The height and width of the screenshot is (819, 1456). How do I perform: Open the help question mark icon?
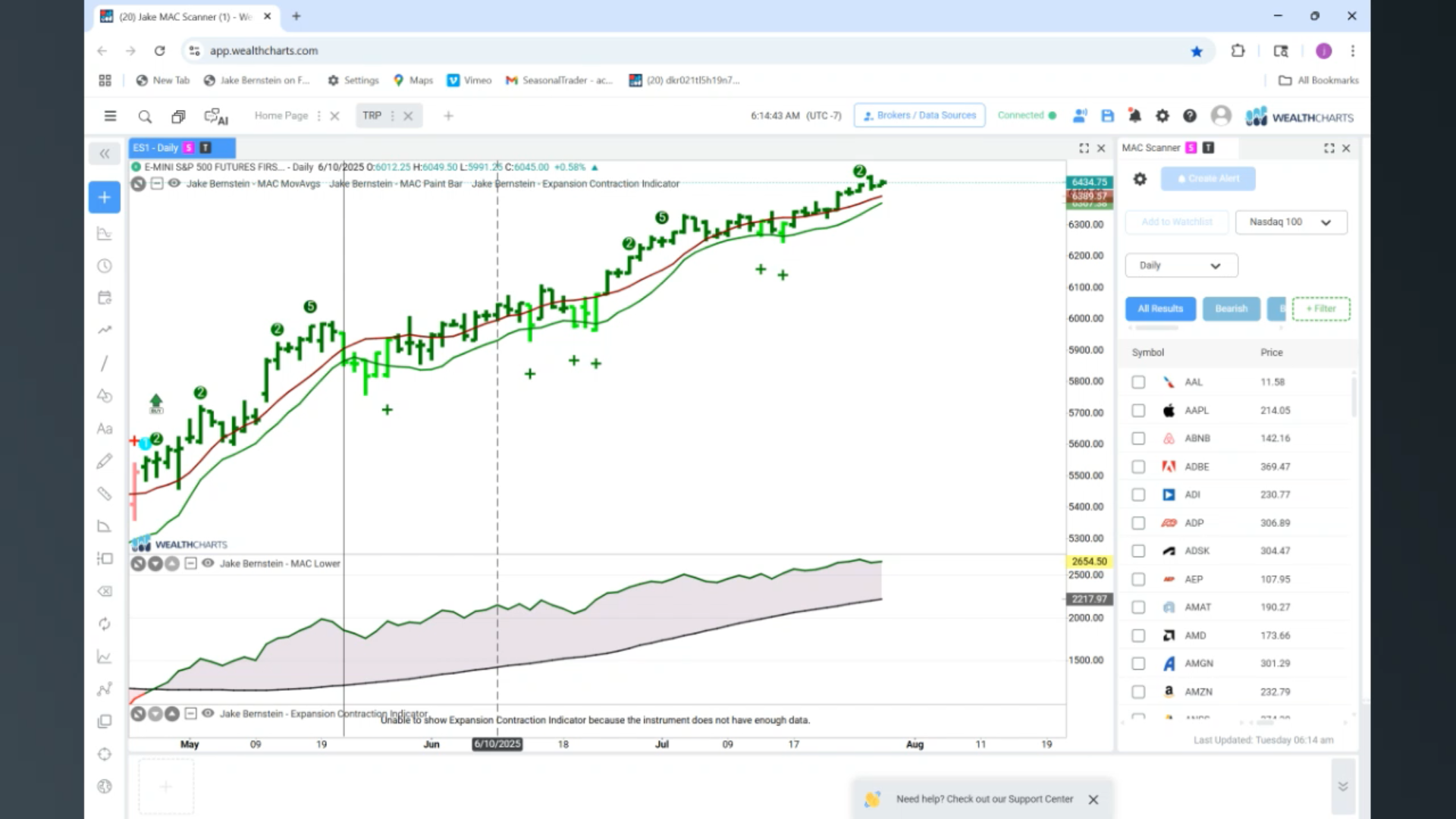click(1190, 116)
